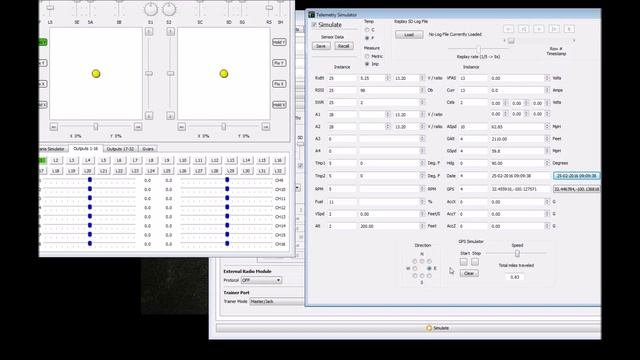
Task: Click the left stick's vertical trim down button
Action: click(x=149, y=116)
